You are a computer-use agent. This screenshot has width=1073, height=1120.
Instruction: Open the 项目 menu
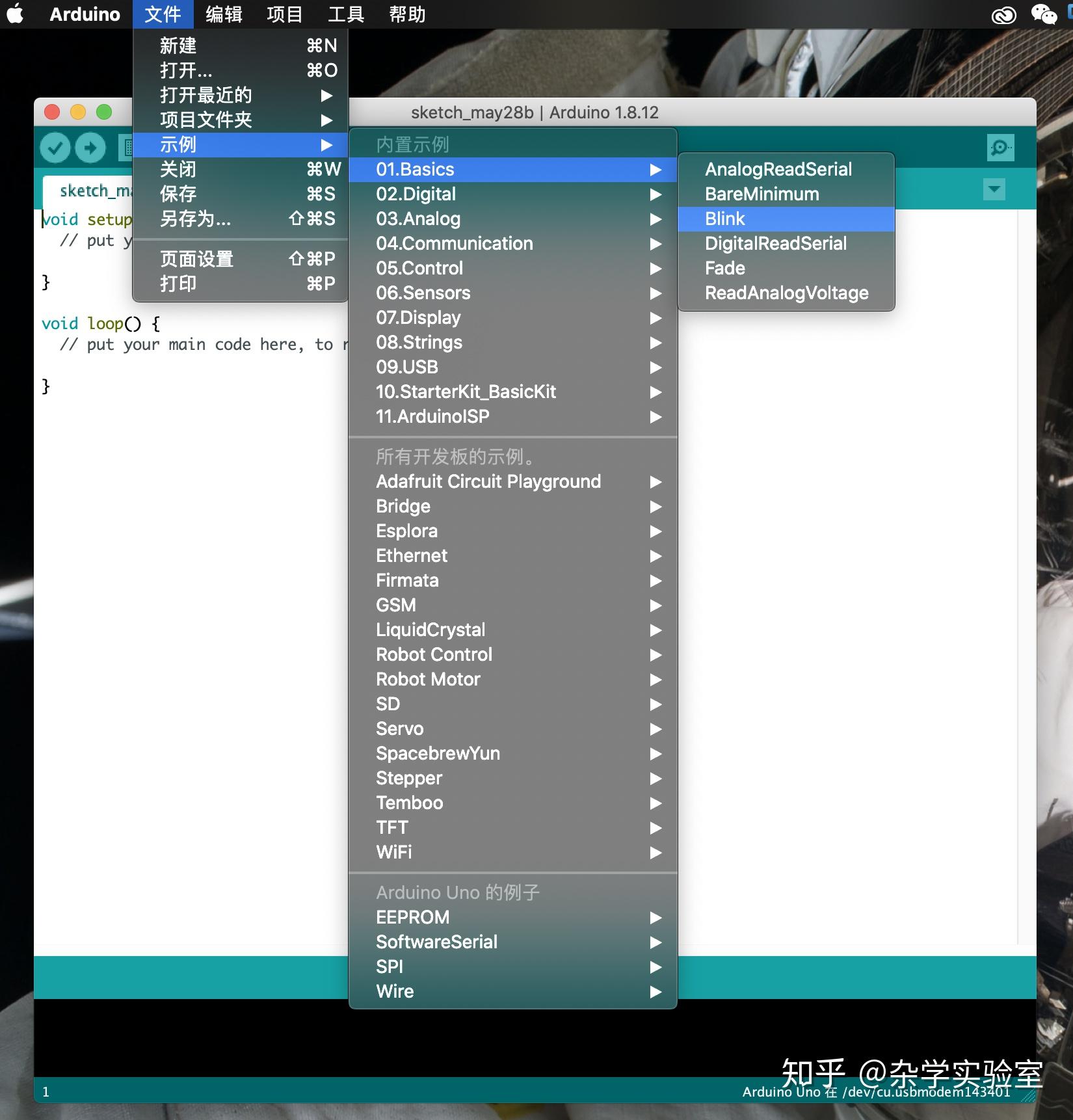pyautogui.click(x=285, y=14)
